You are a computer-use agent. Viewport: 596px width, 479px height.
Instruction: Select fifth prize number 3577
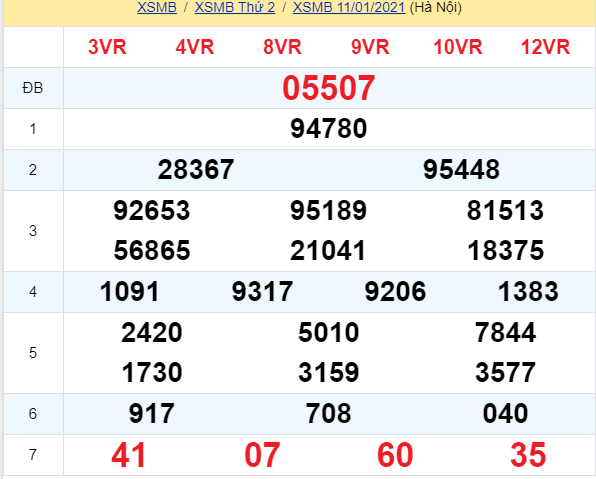pos(506,372)
